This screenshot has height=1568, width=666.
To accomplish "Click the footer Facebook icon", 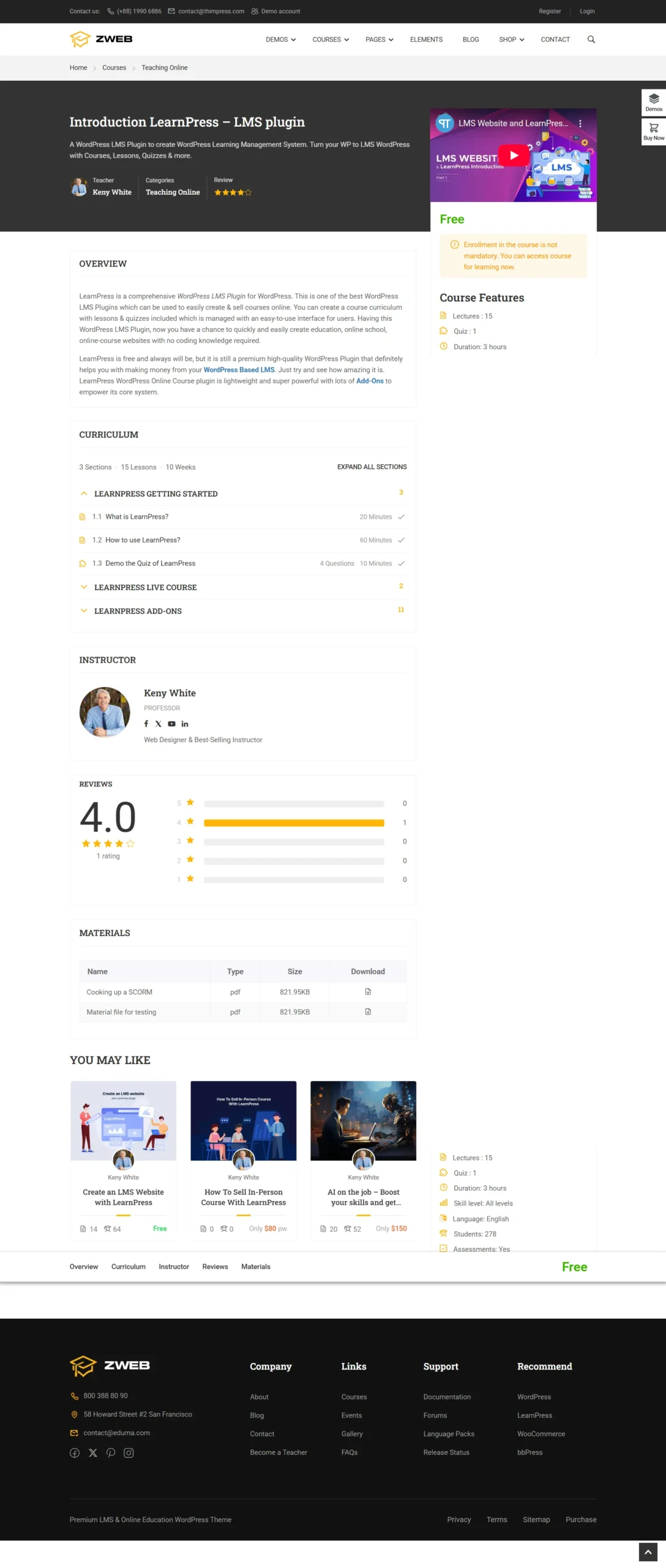I will coord(75,1452).
